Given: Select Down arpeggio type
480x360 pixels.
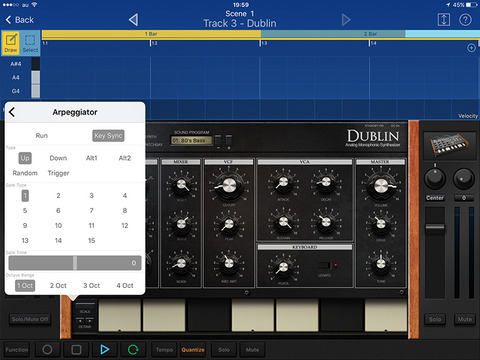Looking at the screenshot, I should (x=58, y=158).
